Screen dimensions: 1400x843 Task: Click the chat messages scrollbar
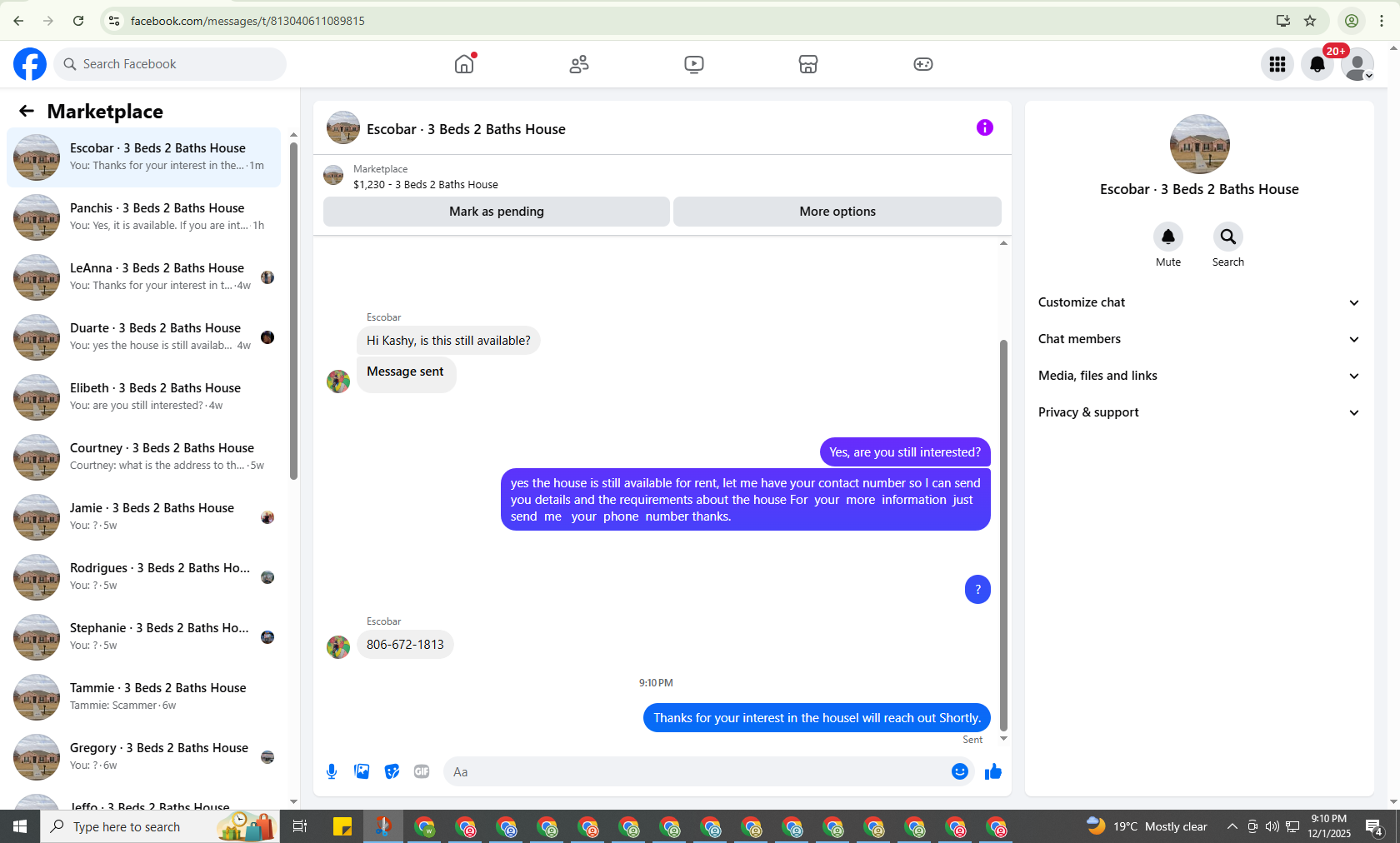click(1003, 536)
